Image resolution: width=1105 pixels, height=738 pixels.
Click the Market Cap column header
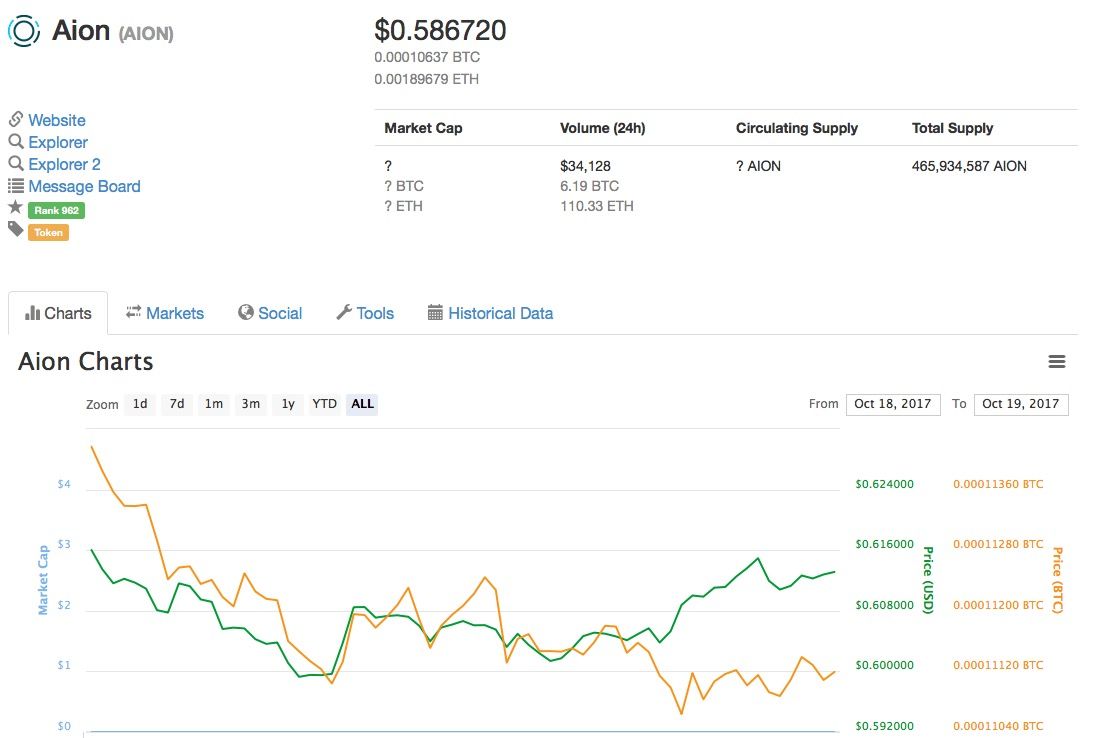coord(424,128)
